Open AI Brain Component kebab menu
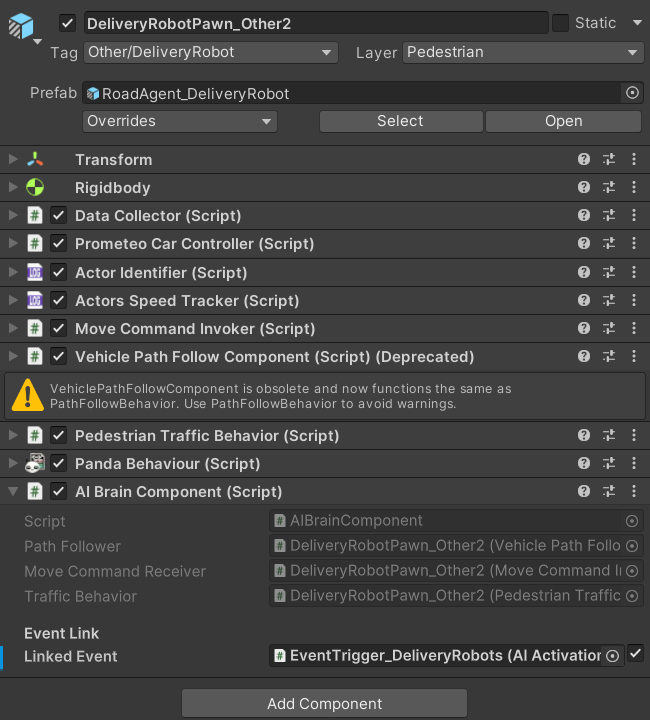 pyautogui.click(x=634, y=491)
